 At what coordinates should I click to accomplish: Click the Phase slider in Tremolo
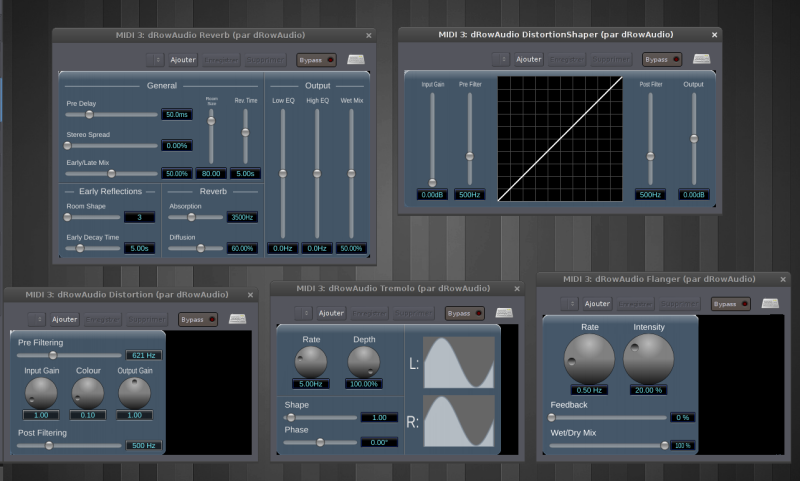coord(320,443)
